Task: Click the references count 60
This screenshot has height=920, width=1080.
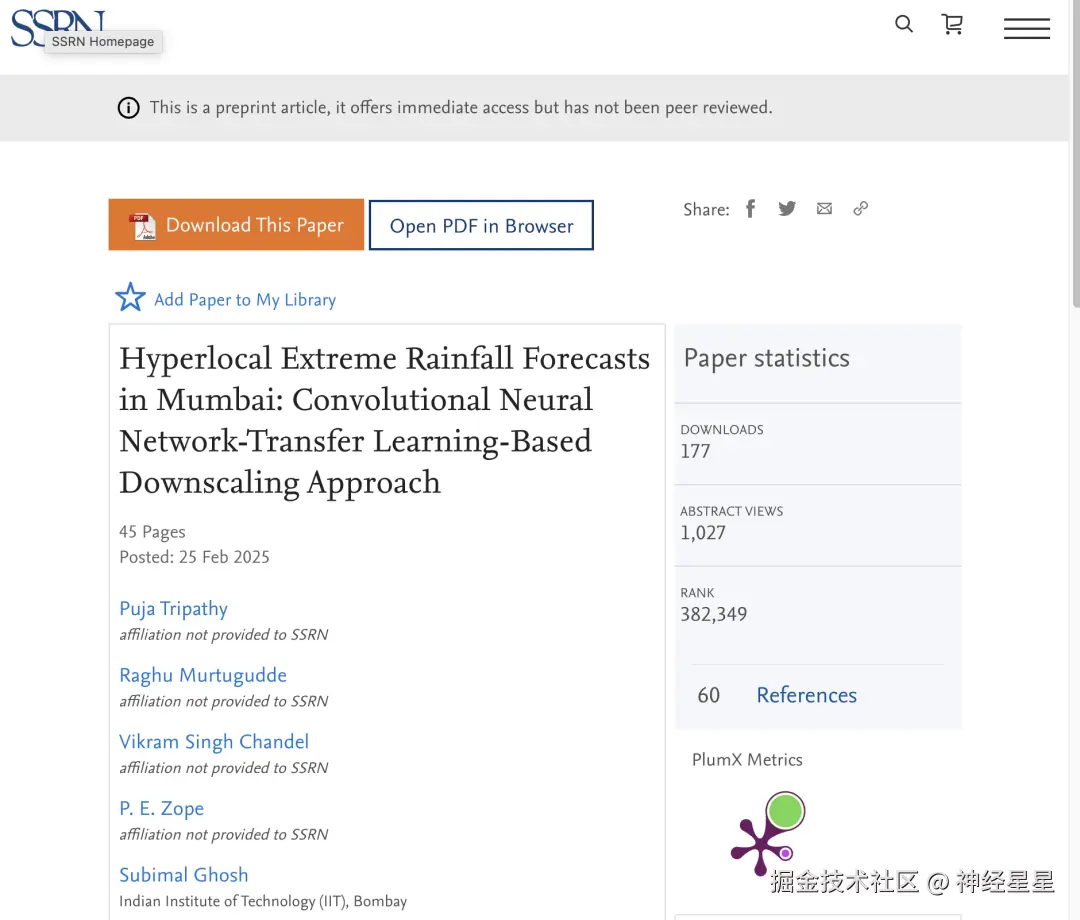Action: [709, 696]
